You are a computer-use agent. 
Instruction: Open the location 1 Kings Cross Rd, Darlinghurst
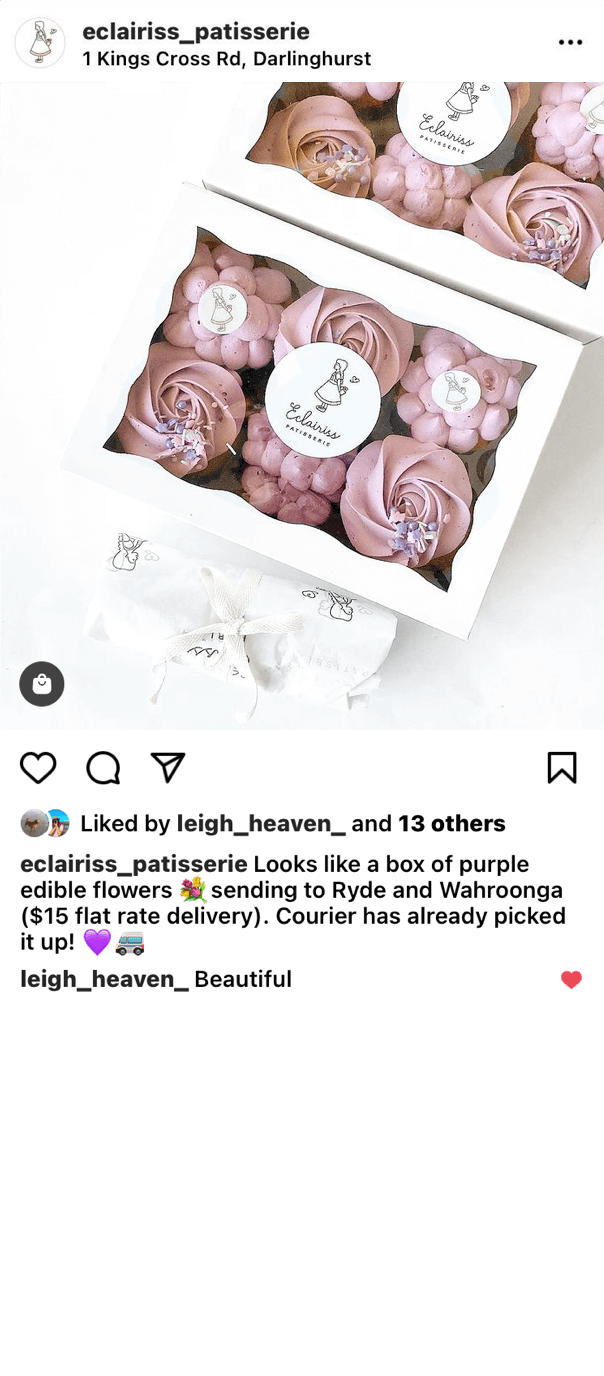(x=226, y=59)
